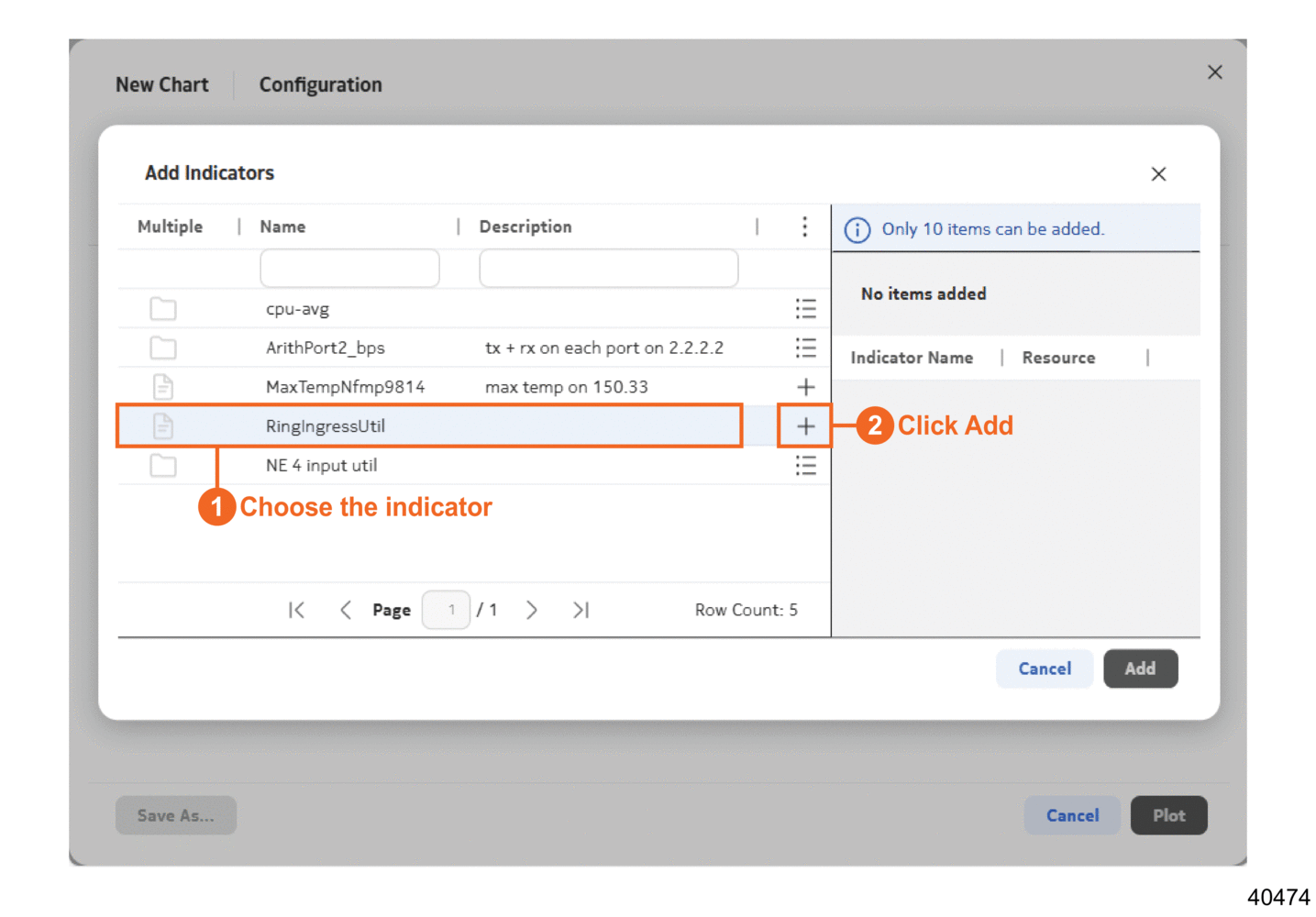Image resolution: width=1316 pixels, height=917 pixels.
Task: Click the Description filter input field
Action: click(x=608, y=269)
